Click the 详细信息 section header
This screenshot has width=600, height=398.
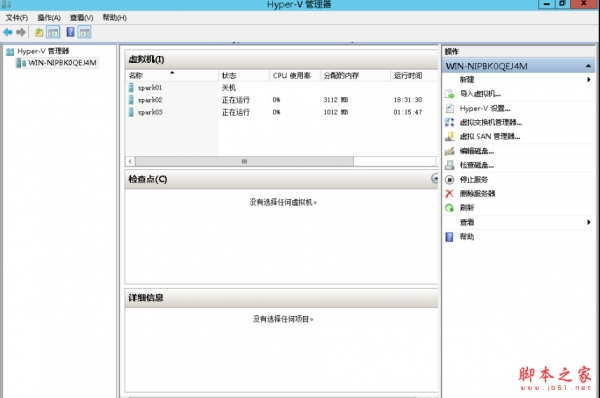[281, 298]
